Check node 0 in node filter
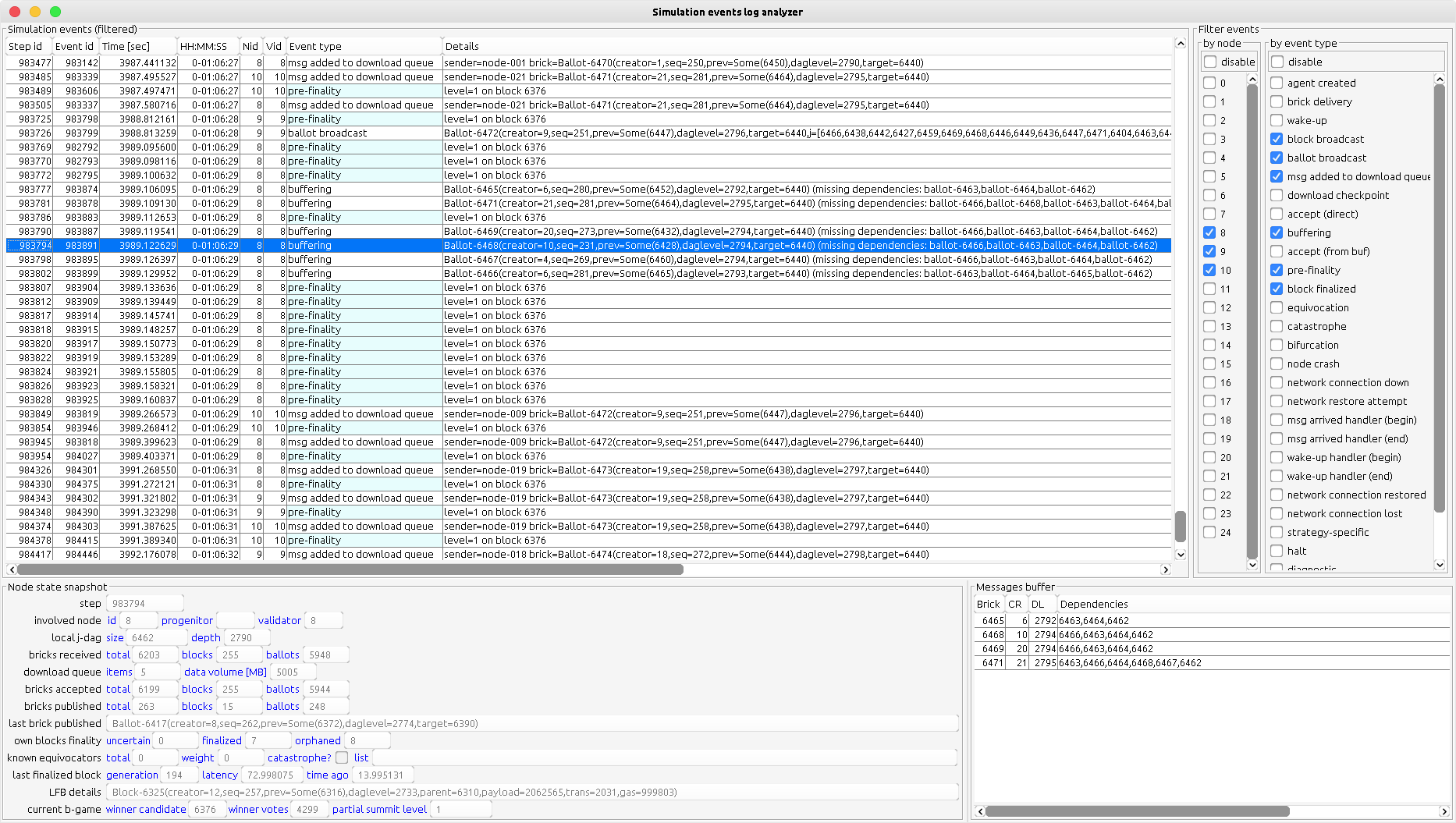 click(x=1209, y=83)
